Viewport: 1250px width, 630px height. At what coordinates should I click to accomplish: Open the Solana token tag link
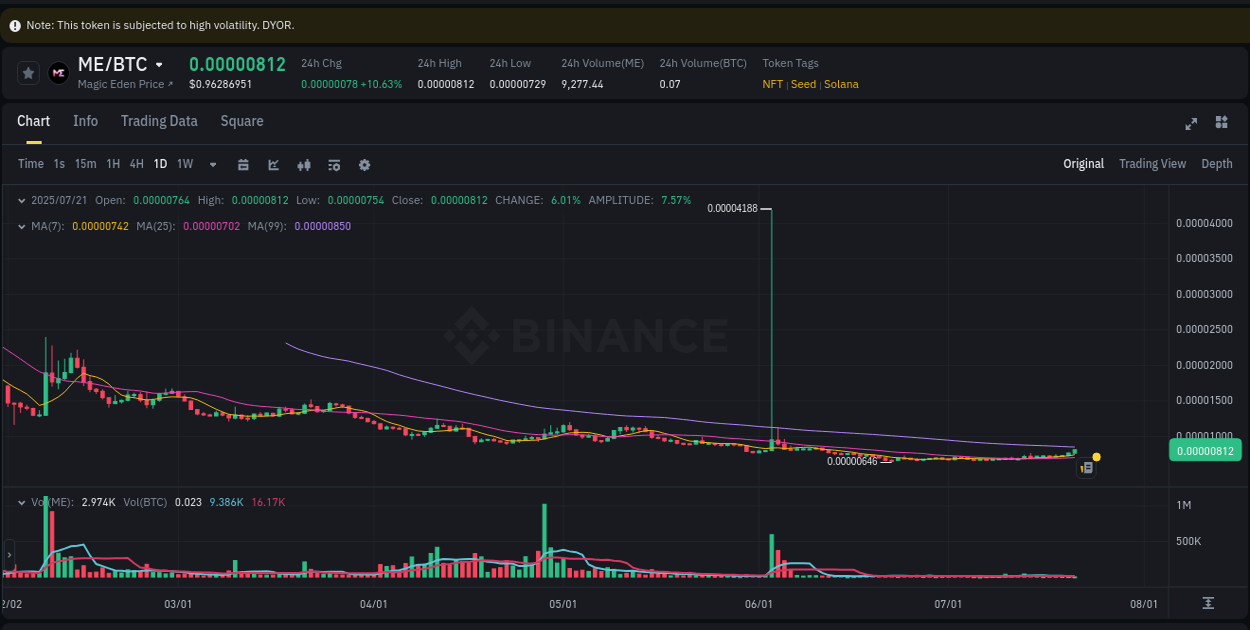point(841,84)
